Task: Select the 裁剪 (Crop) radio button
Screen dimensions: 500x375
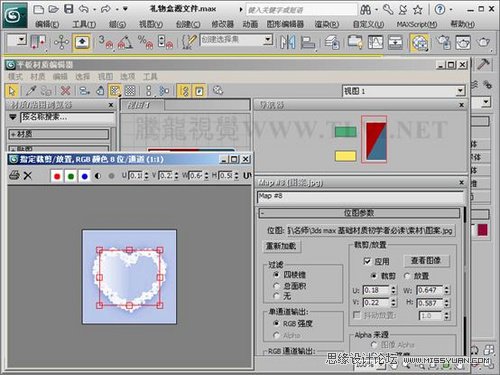Action: 374,276
